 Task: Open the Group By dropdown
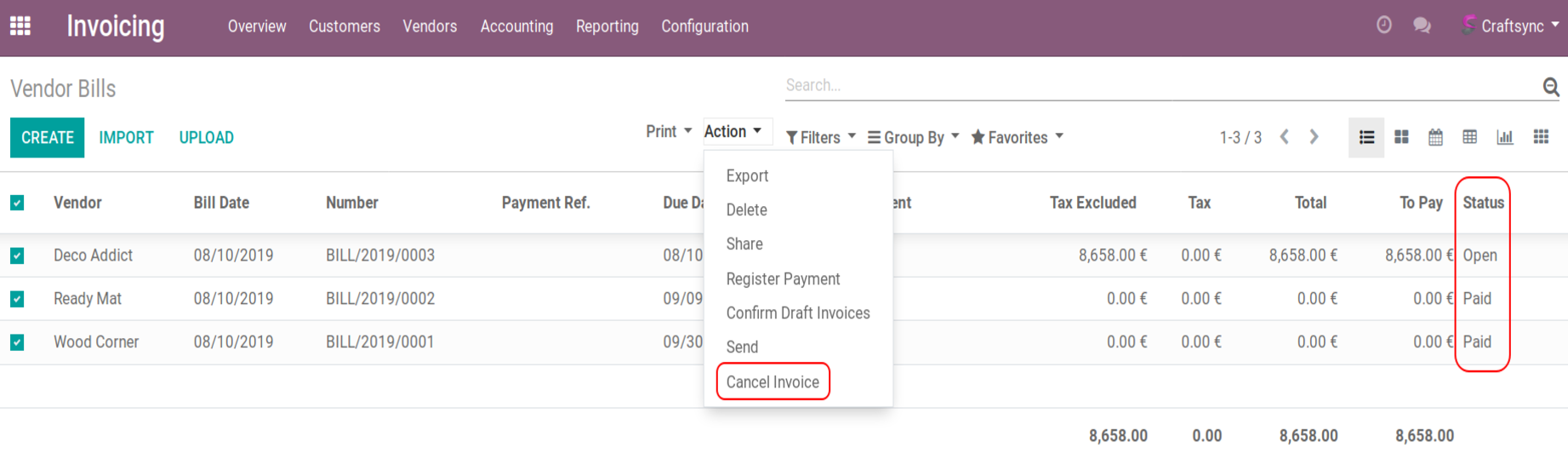click(x=913, y=137)
